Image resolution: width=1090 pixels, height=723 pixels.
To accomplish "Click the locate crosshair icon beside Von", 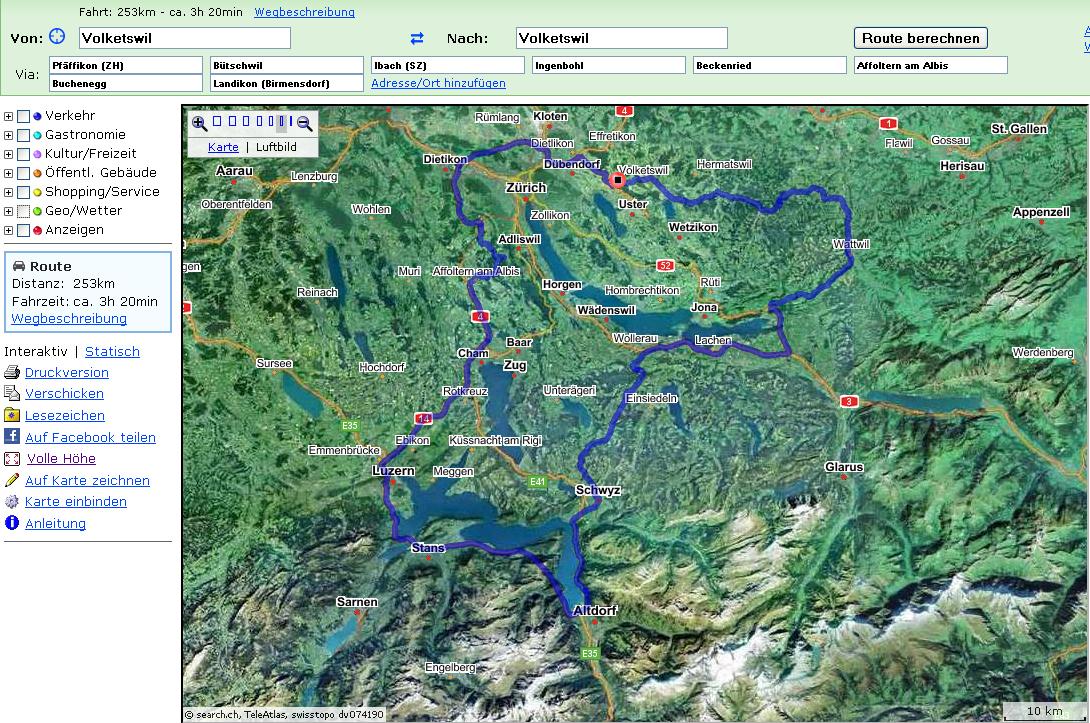I will pyautogui.click(x=57, y=37).
